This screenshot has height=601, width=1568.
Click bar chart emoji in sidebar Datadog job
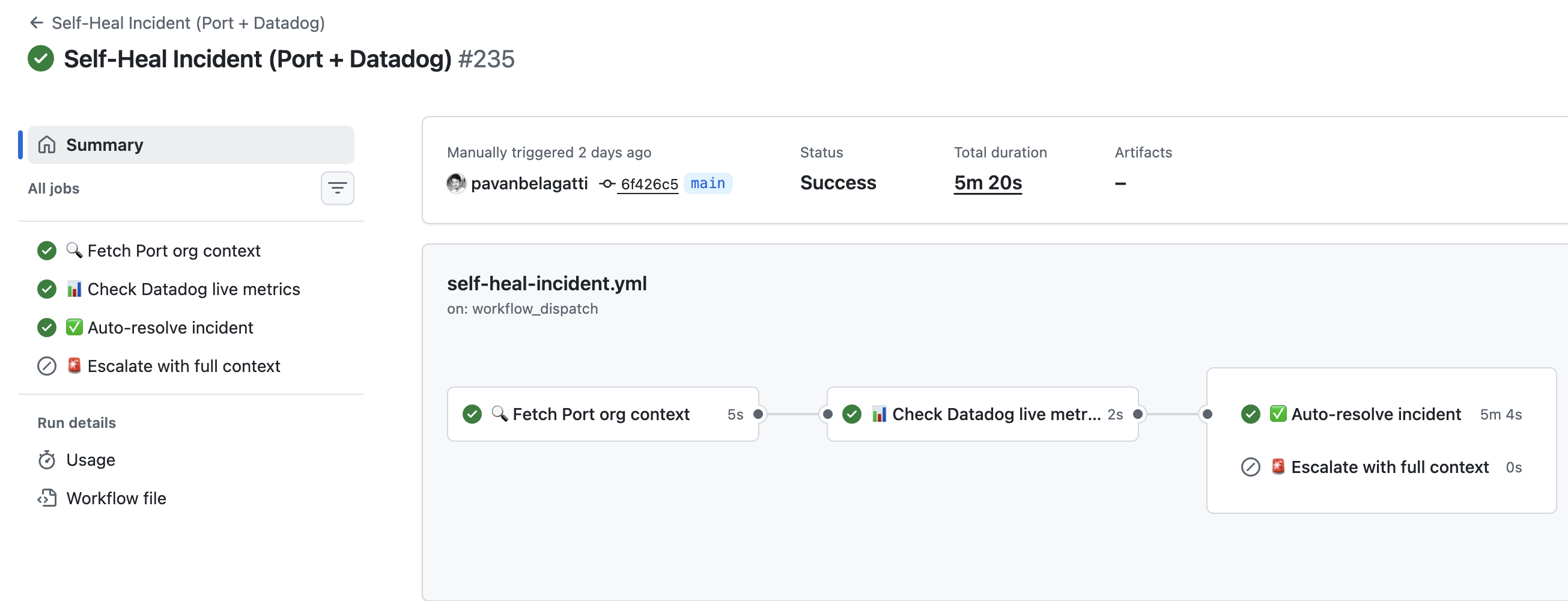[74, 288]
